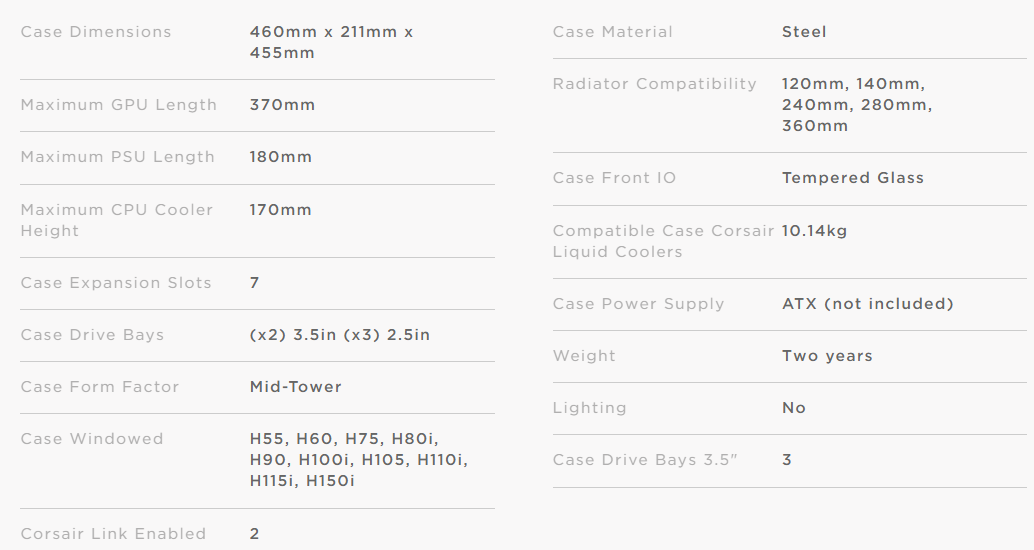
Task: Select the 370mm GPU length value
Action: click(x=282, y=105)
